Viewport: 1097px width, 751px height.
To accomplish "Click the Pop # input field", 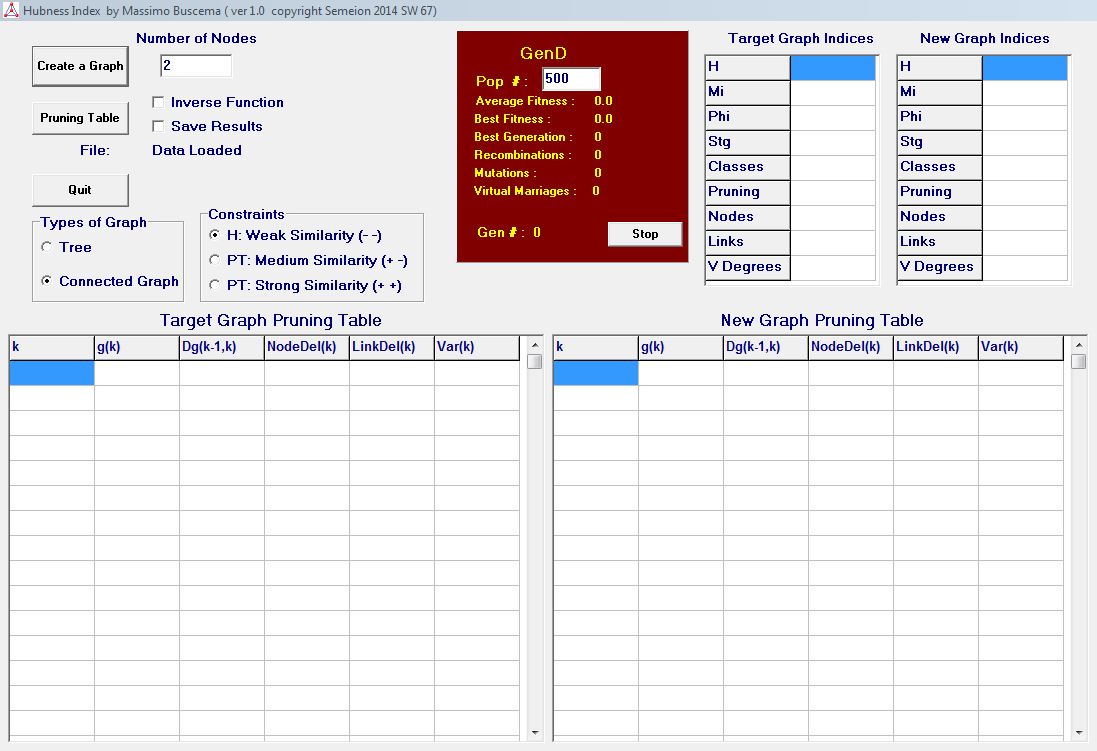I will click(x=572, y=79).
